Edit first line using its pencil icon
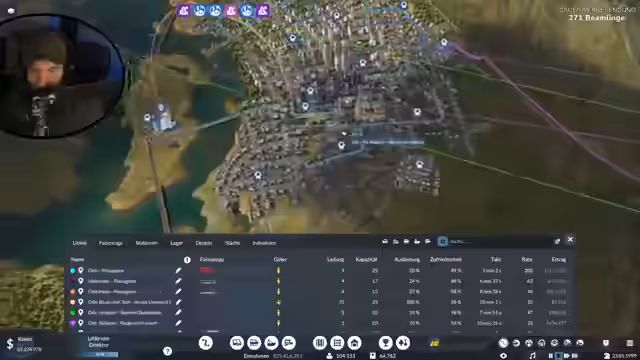Screen dimensions: 640x360 tap(178, 270)
